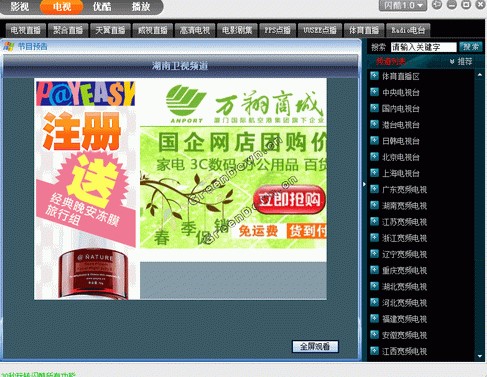This screenshot has height=377, width=487.
Task: Select the 高清电视 sub-tab
Action: pyautogui.click(x=195, y=30)
